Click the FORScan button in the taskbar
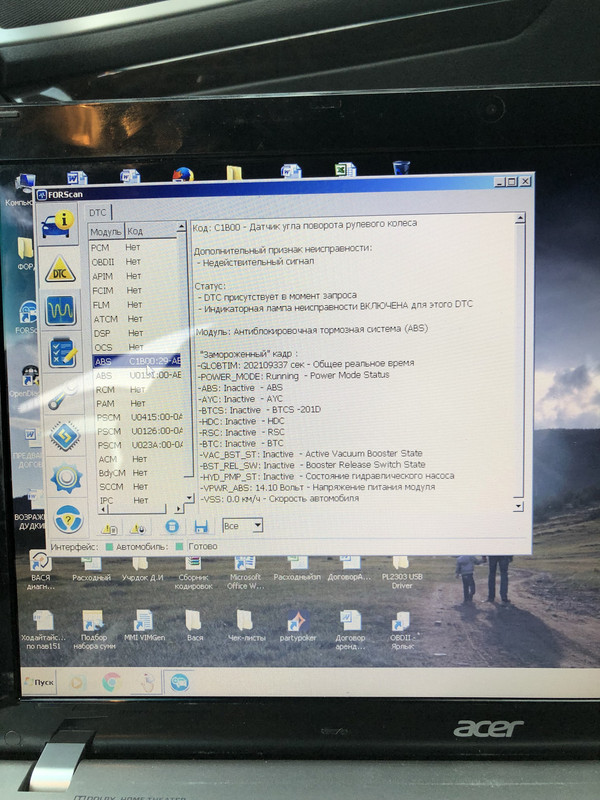This screenshot has width=600, height=800. click(179, 683)
